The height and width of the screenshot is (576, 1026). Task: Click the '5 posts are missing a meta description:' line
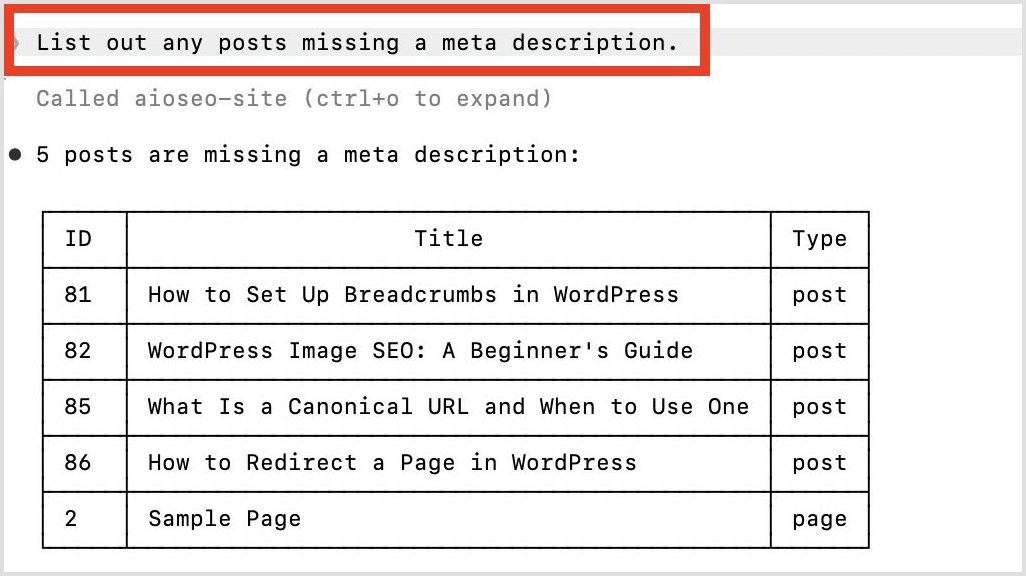[x=308, y=155]
